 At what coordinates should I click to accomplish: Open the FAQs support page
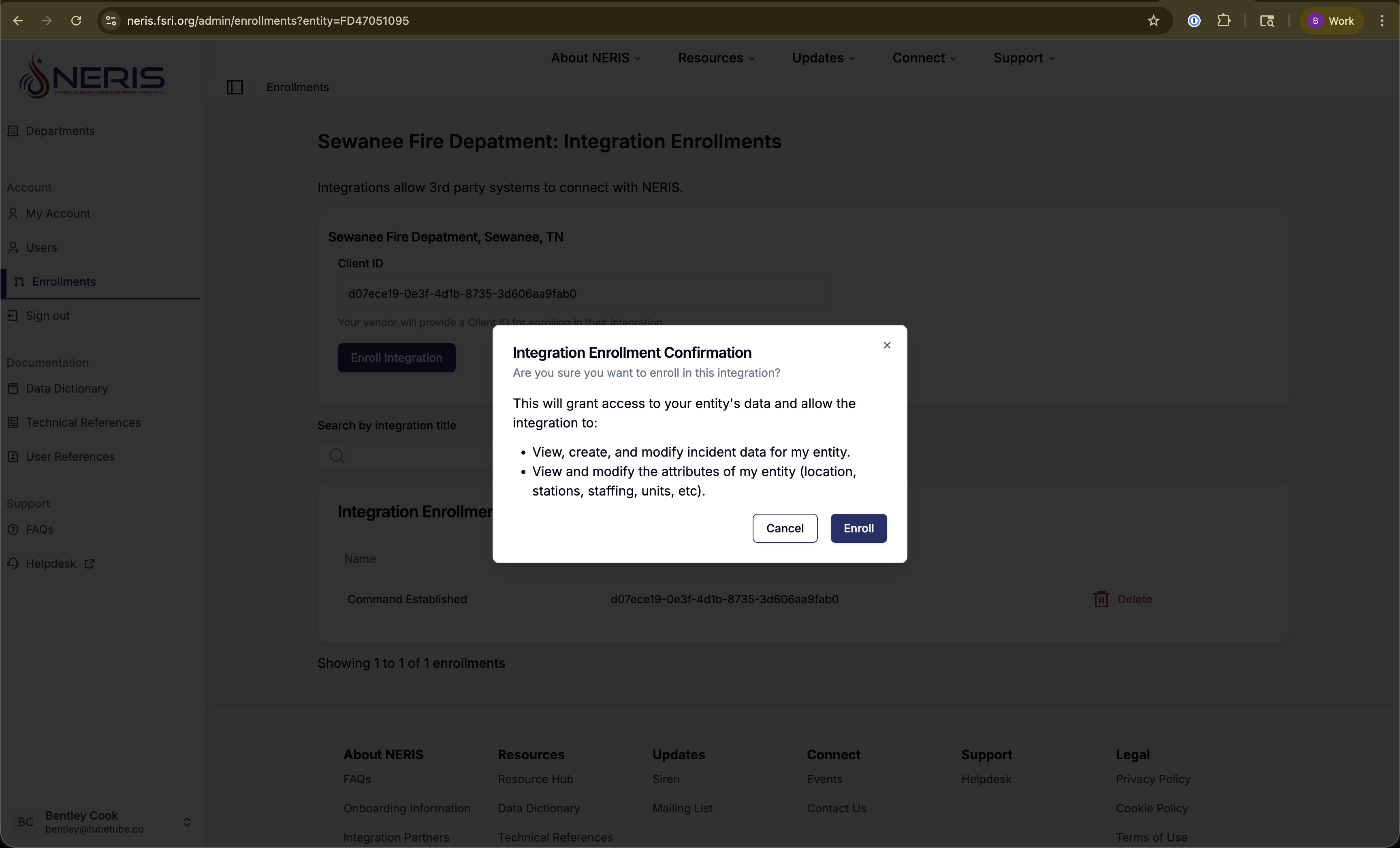[x=39, y=530]
